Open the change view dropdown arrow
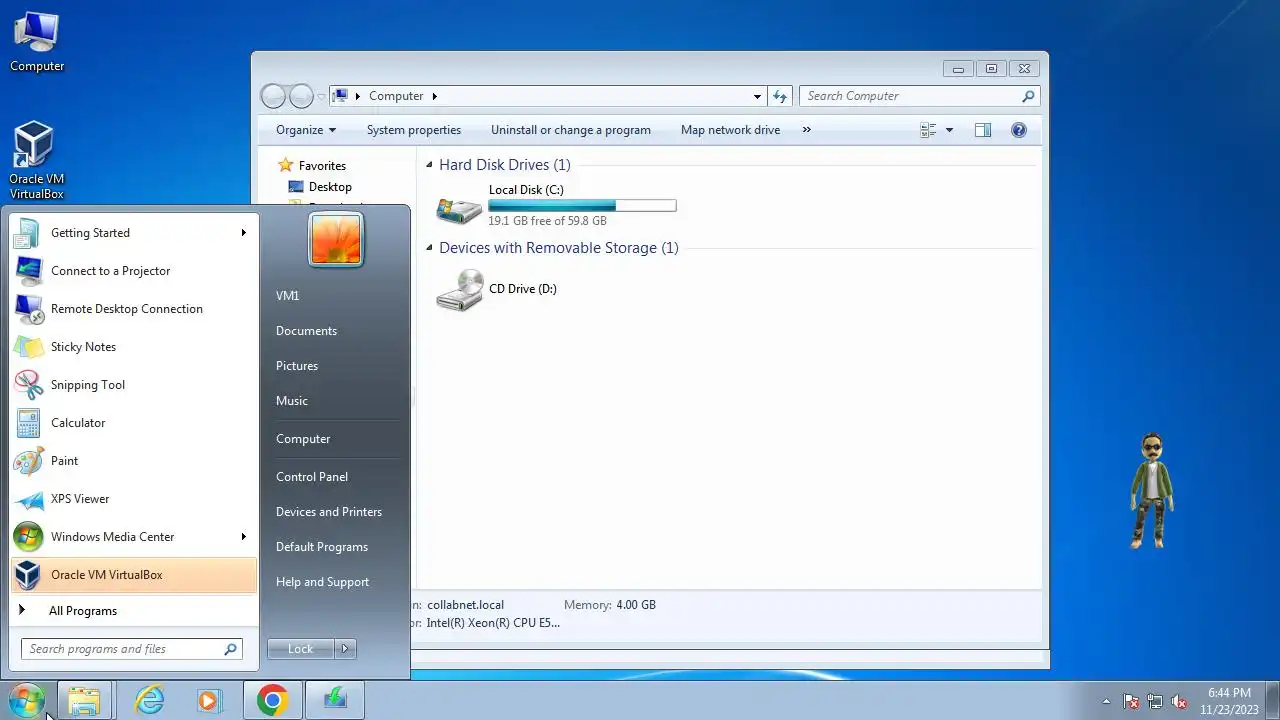The image size is (1280, 720). tap(949, 130)
